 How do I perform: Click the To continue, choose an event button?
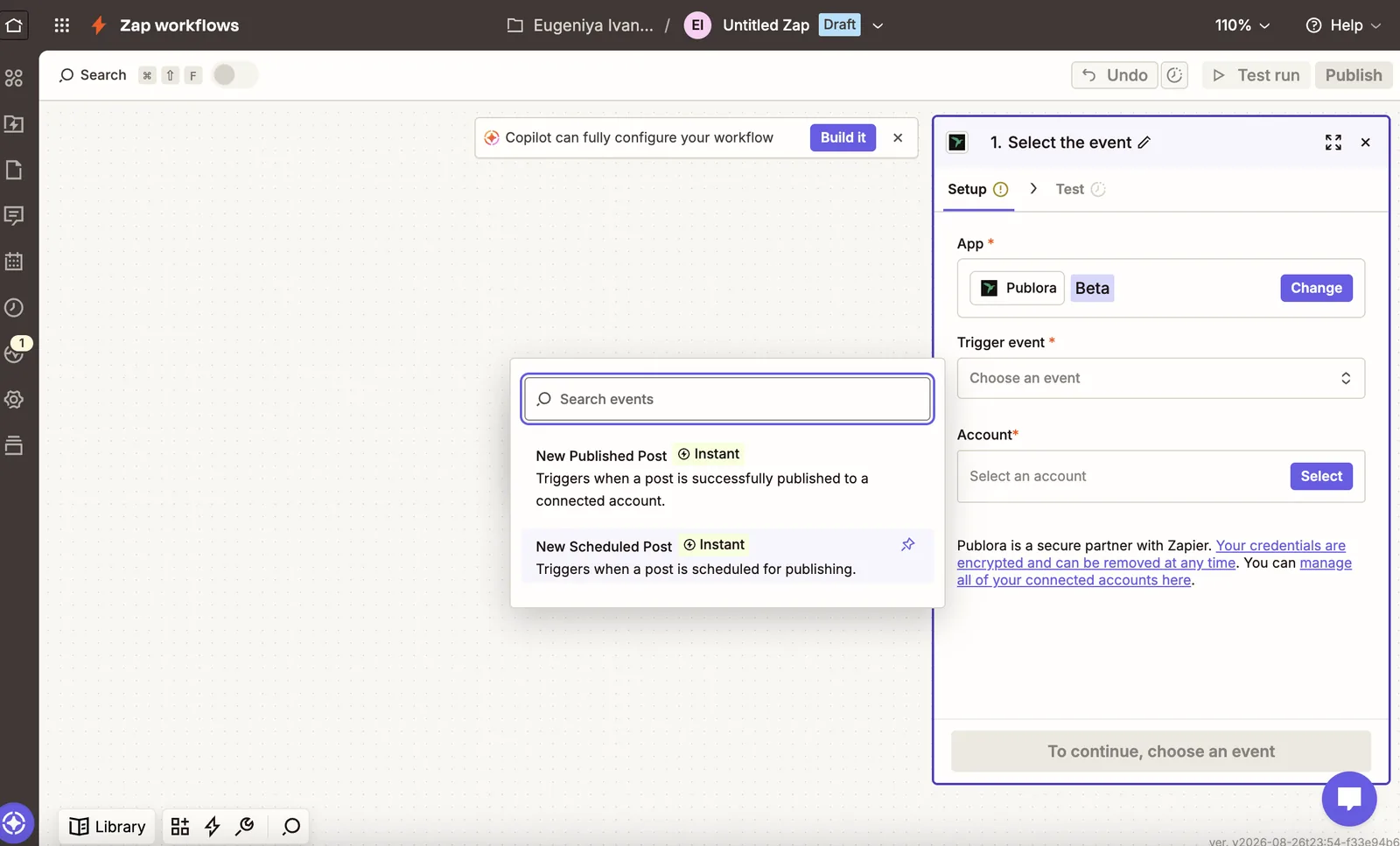(1161, 752)
